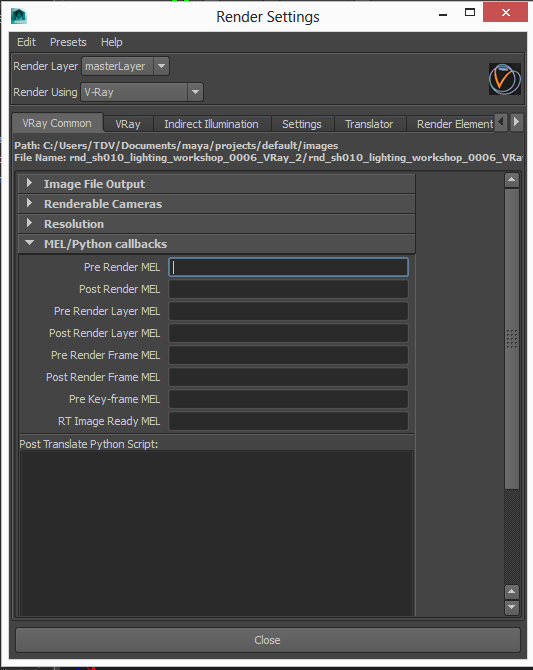Click the V-Ray logo icon
The image size is (533, 670).
tap(504, 79)
